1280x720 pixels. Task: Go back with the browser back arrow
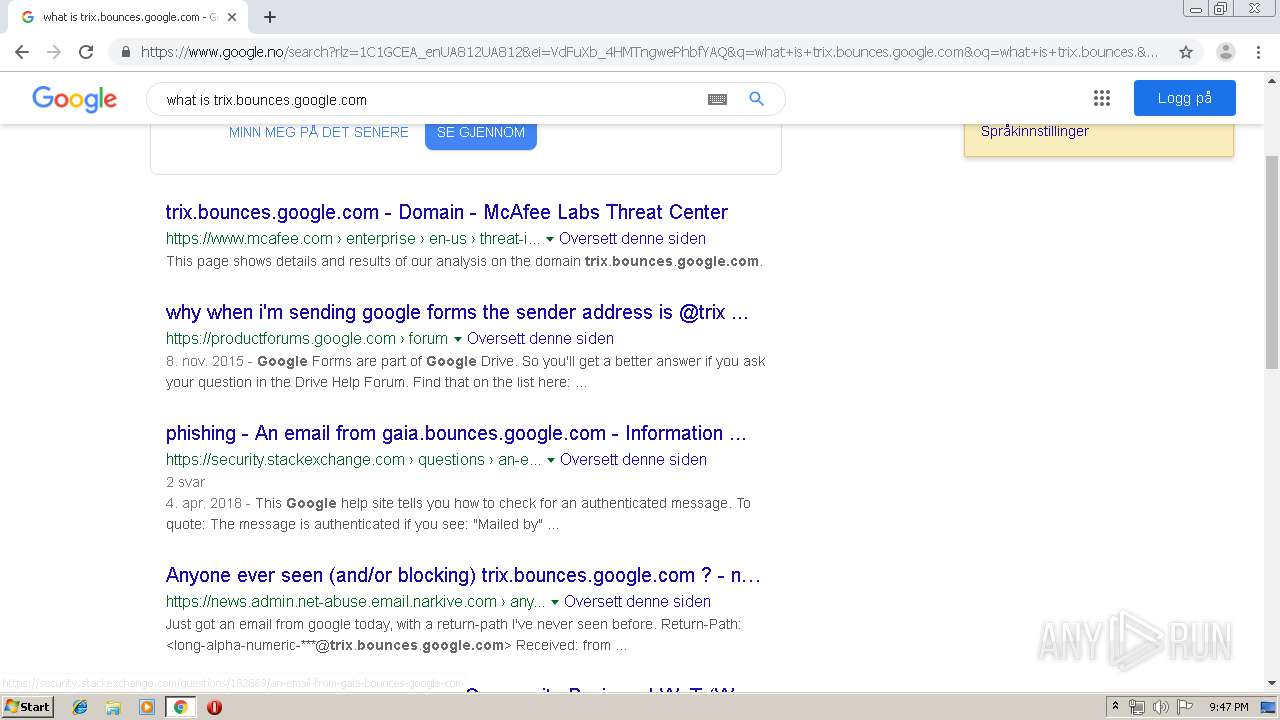22,52
